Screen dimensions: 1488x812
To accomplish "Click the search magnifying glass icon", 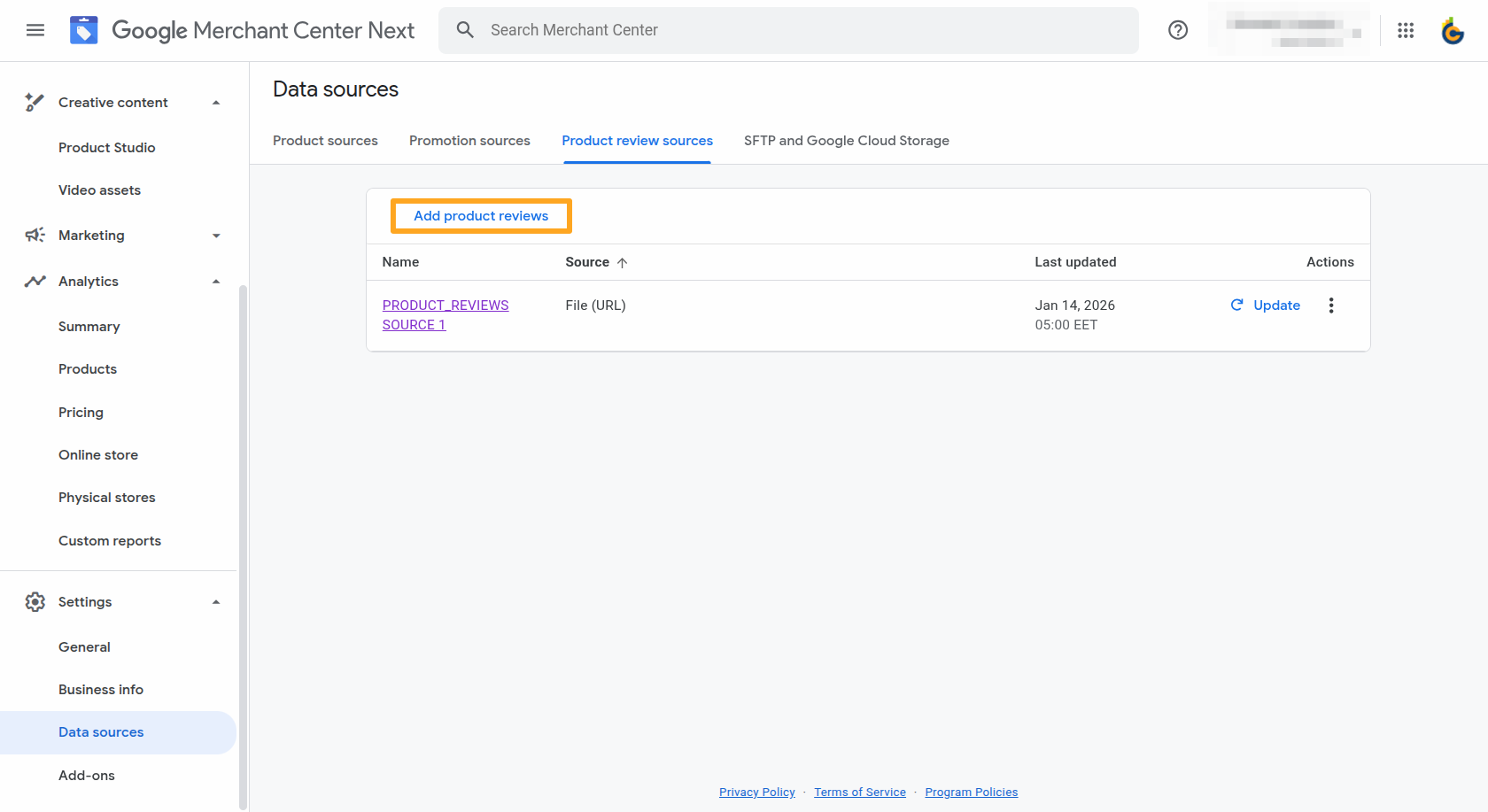I will click(465, 29).
